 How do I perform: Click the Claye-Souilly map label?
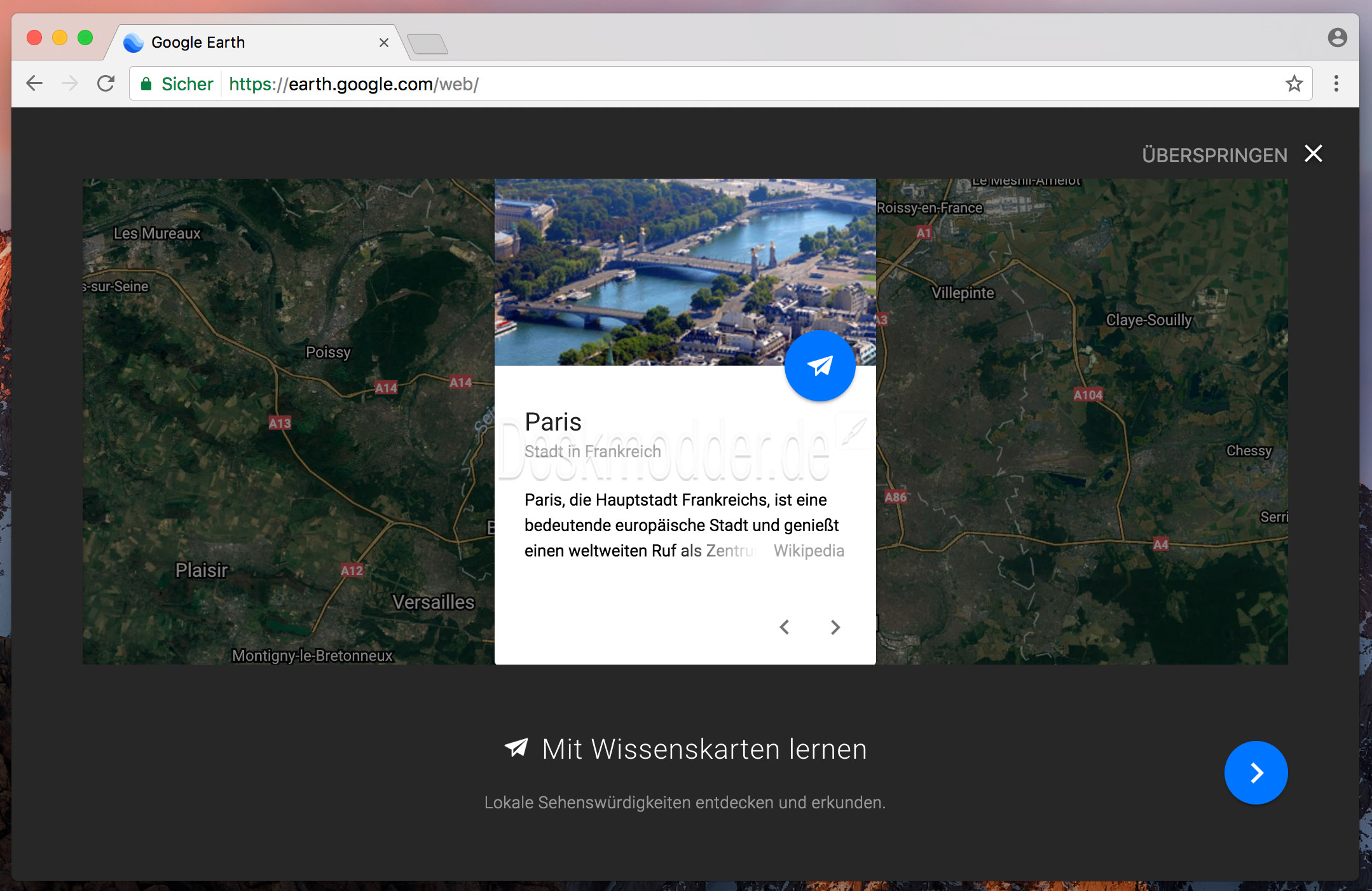(x=1149, y=320)
